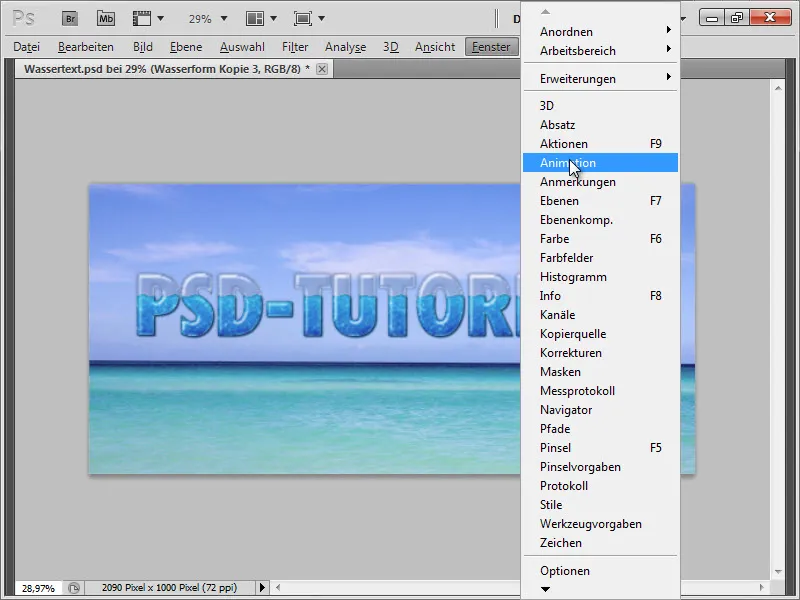This screenshot has width=800, height=600.
Task: Show the Absatz panel
Action: point(601,124)
